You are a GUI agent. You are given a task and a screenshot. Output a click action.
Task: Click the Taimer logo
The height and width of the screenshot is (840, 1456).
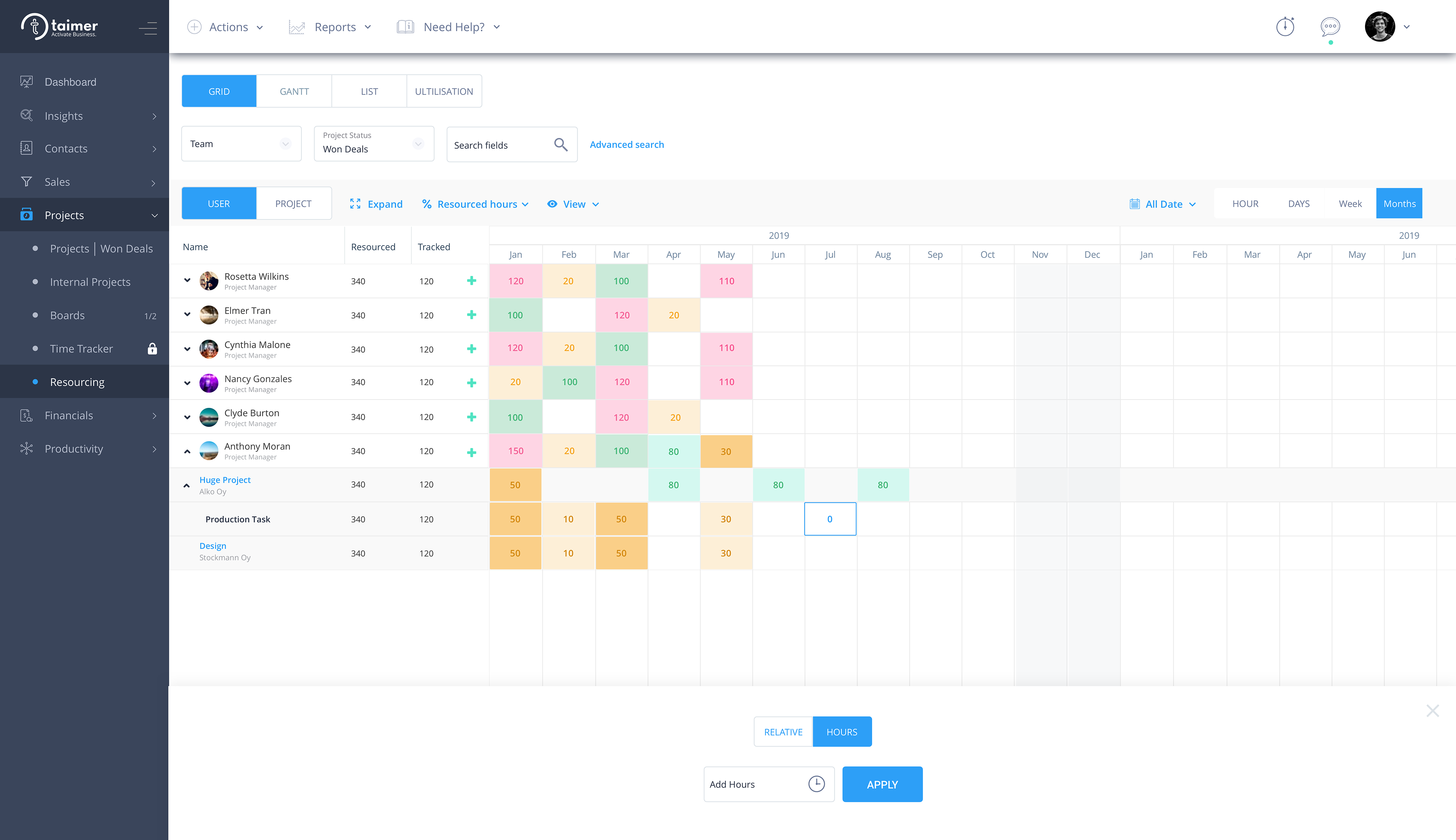click(60, 27)
